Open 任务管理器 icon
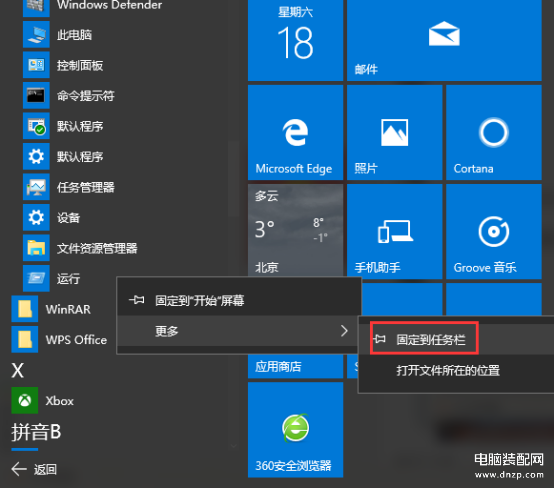 pyautogui.click(x=36, y=187)
